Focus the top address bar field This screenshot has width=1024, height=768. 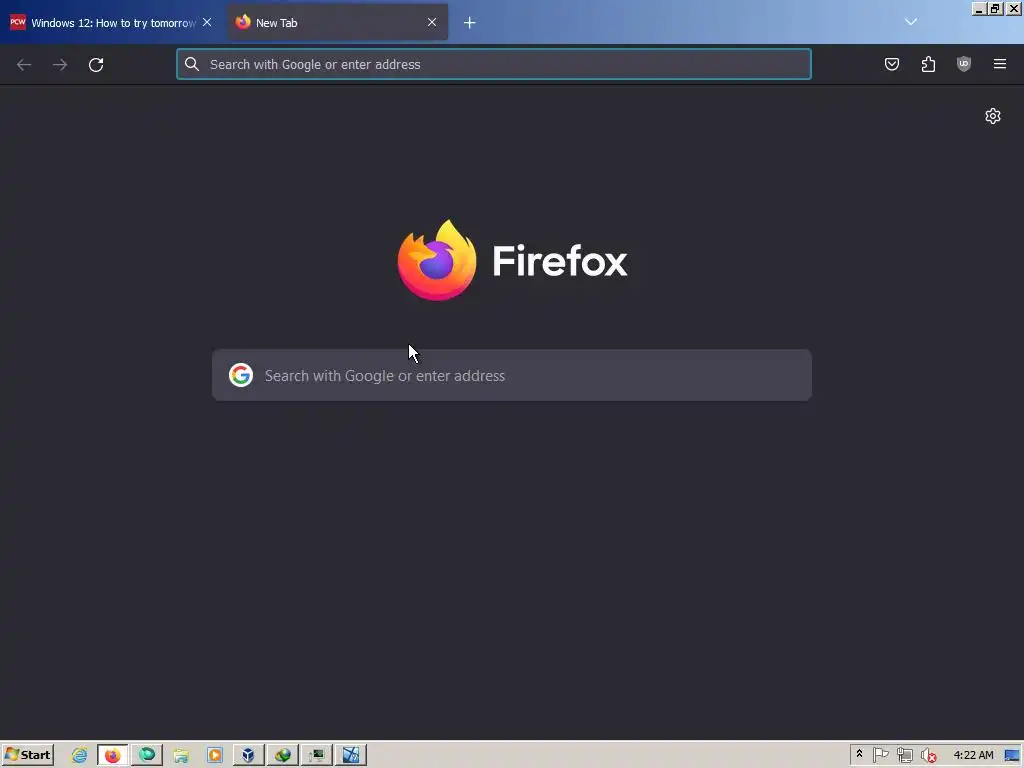tap(494, 64)
